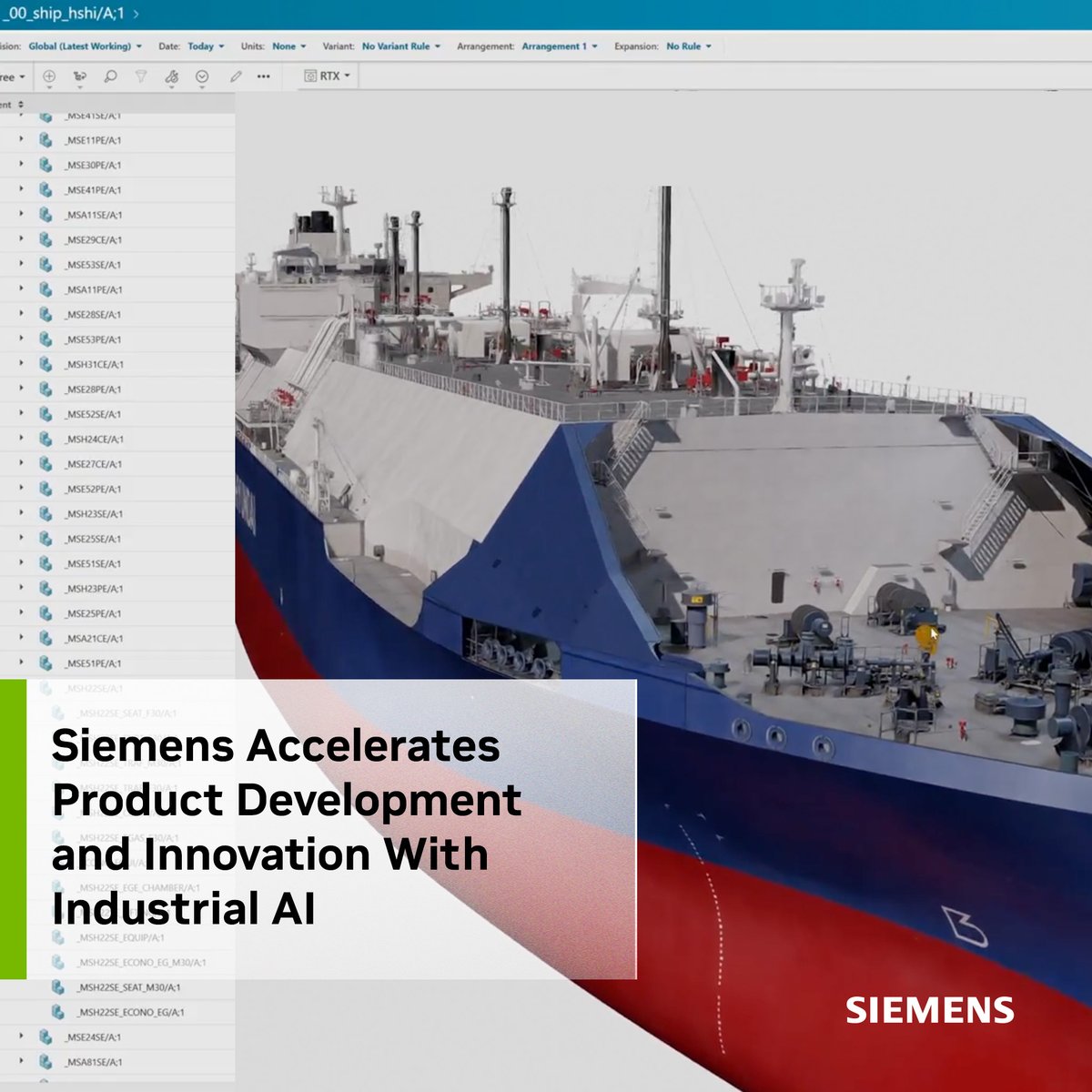Open the Tree view dropdown
The height and width of the screenshot is (1092, 1092).
click(13, 77)
